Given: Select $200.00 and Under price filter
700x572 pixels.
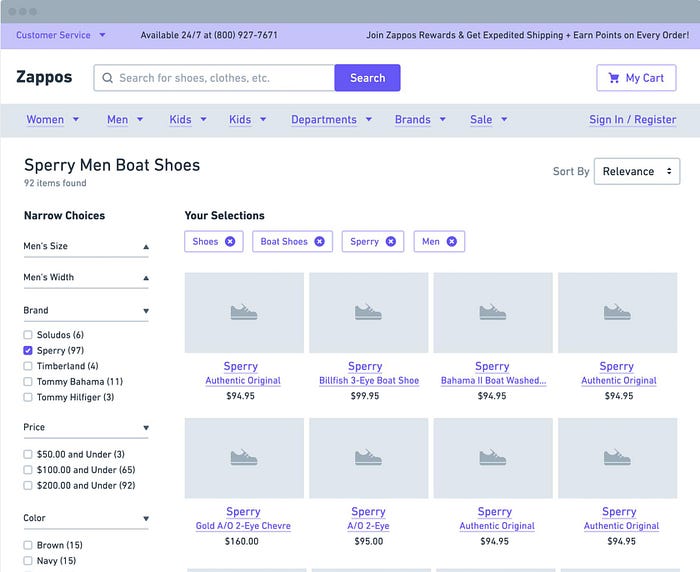Looking at the screenshot, I should click(x=28, y=486).
